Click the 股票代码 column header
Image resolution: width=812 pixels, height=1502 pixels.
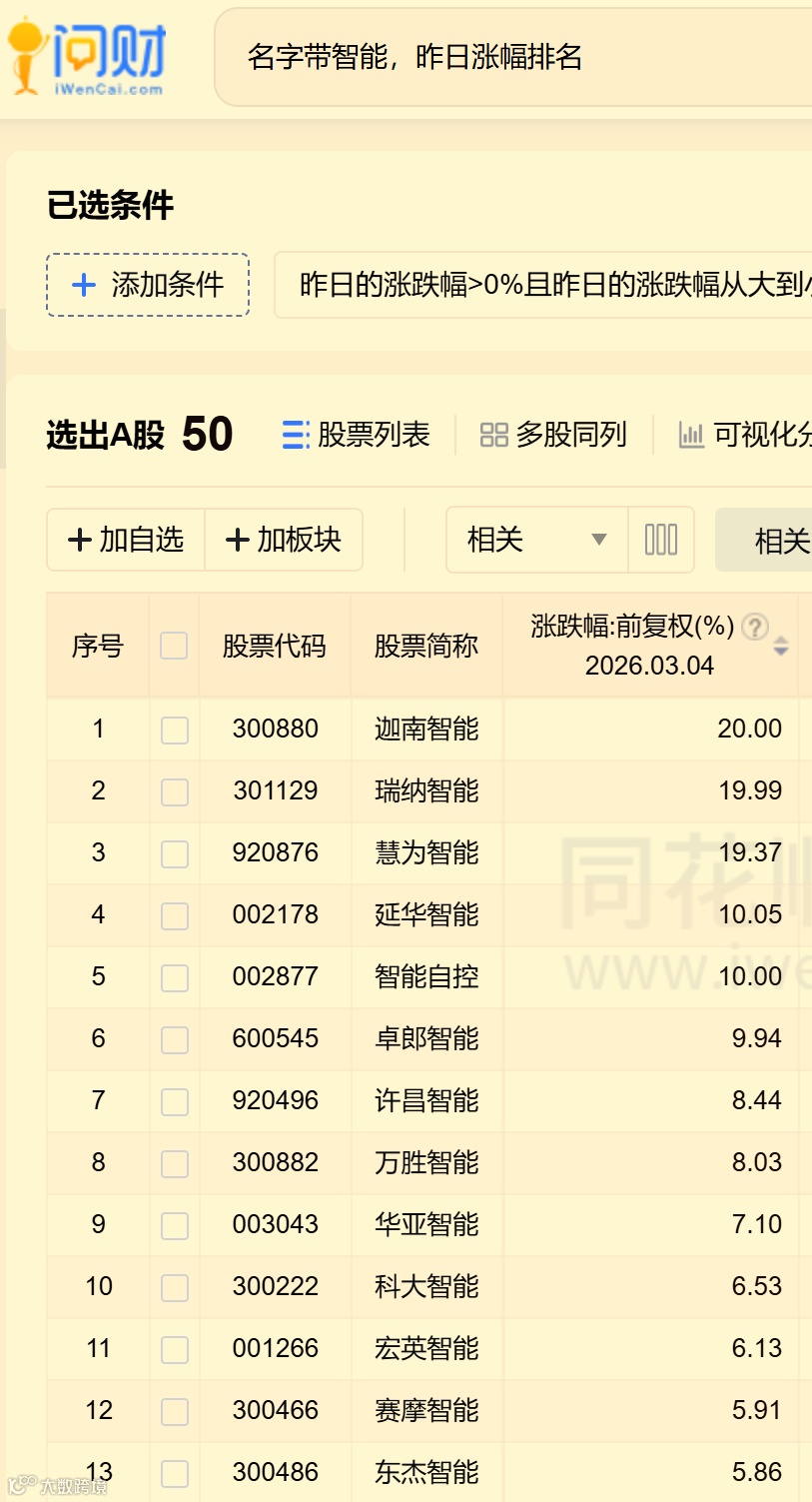click(275, 647)
